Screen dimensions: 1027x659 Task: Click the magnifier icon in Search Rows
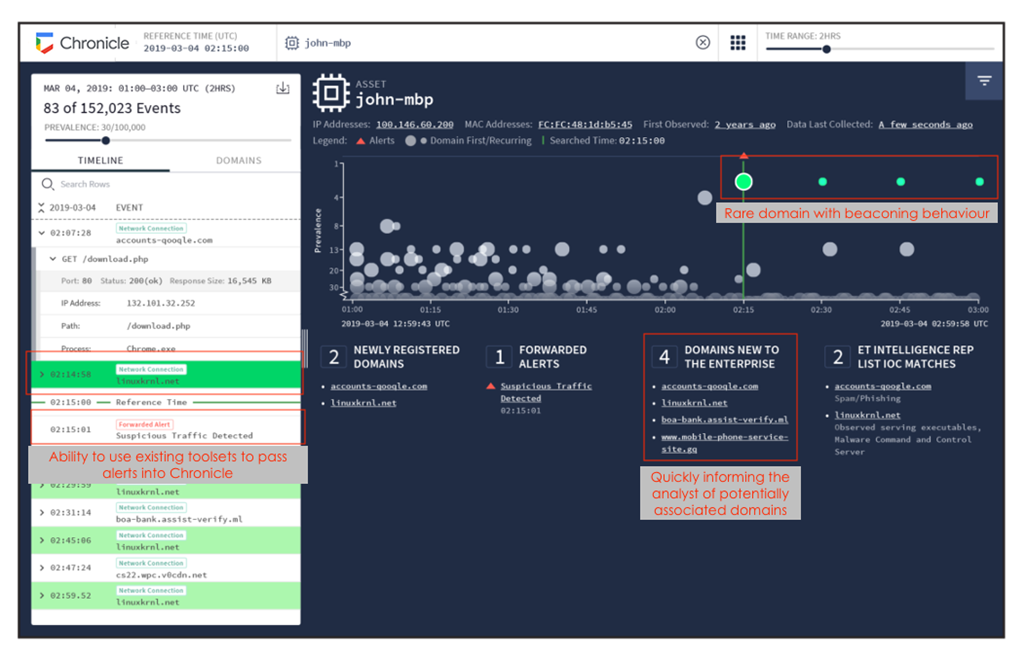coord(48,184)
